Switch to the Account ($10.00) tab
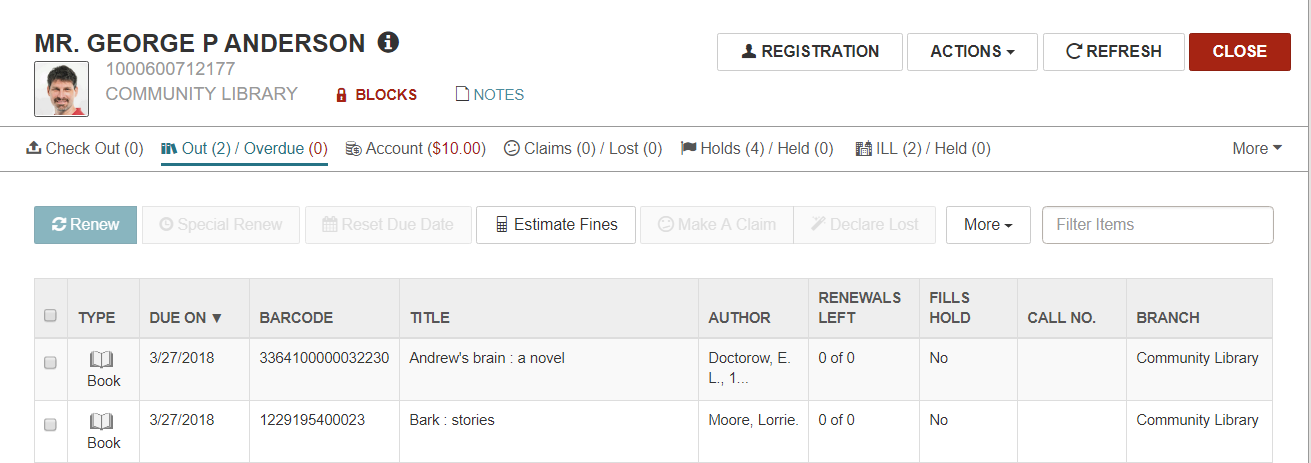Image resolution: width=1311 pixels, height=463 pixels. (x=416, y=148)
